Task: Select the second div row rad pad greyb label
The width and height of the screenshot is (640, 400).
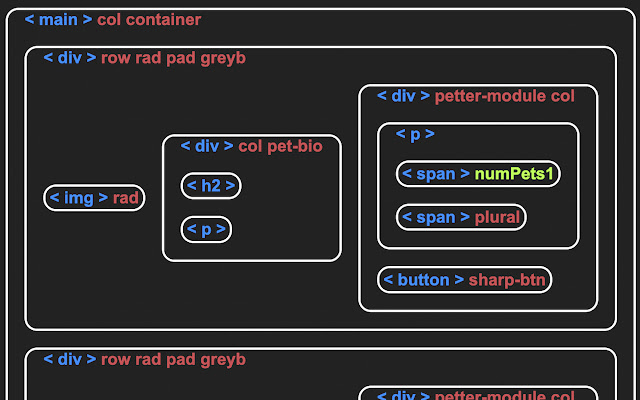Action: coord(144,359)
